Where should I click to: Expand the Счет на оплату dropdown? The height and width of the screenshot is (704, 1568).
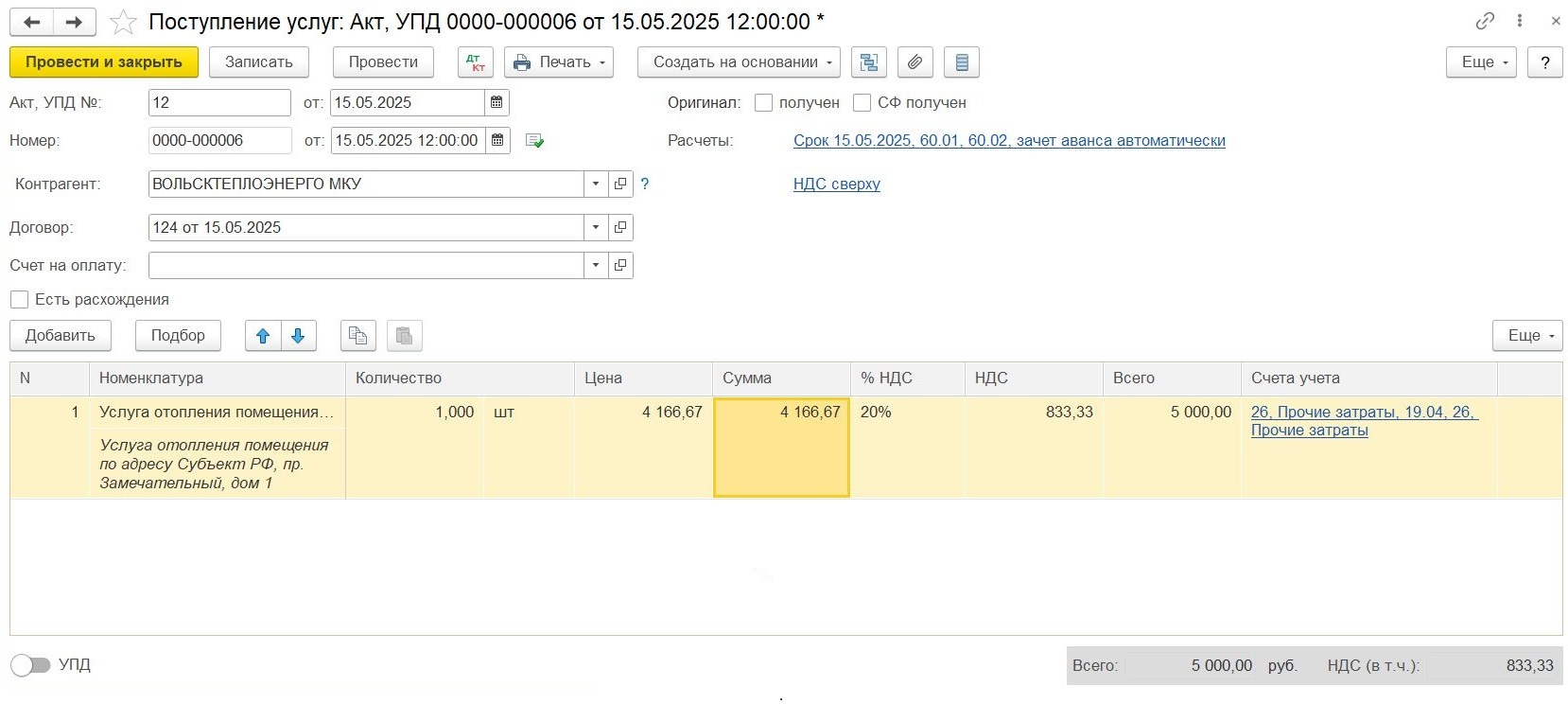point(595,265)
